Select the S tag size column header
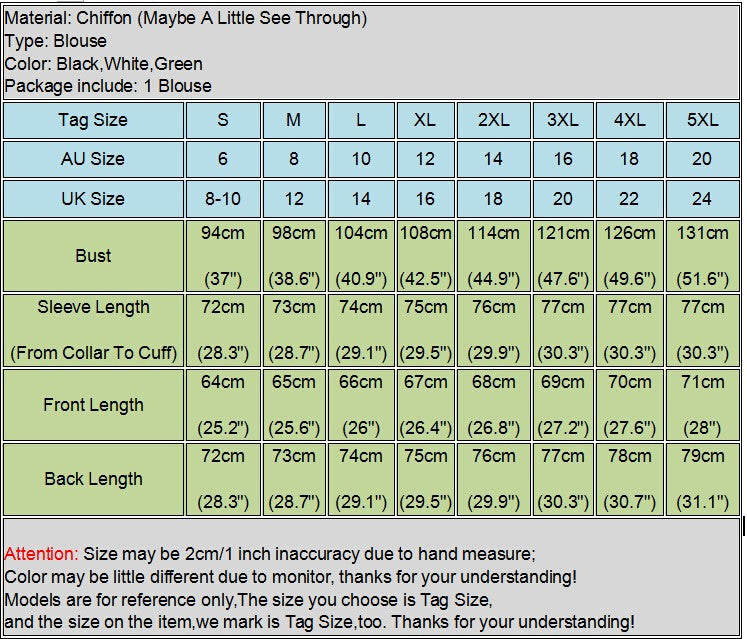 pos(223,120)
